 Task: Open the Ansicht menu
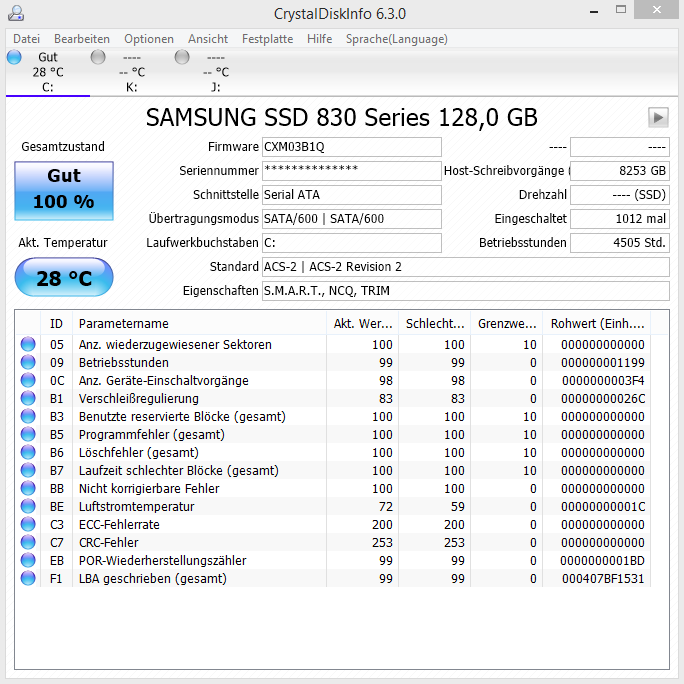(x=208, y=39)
